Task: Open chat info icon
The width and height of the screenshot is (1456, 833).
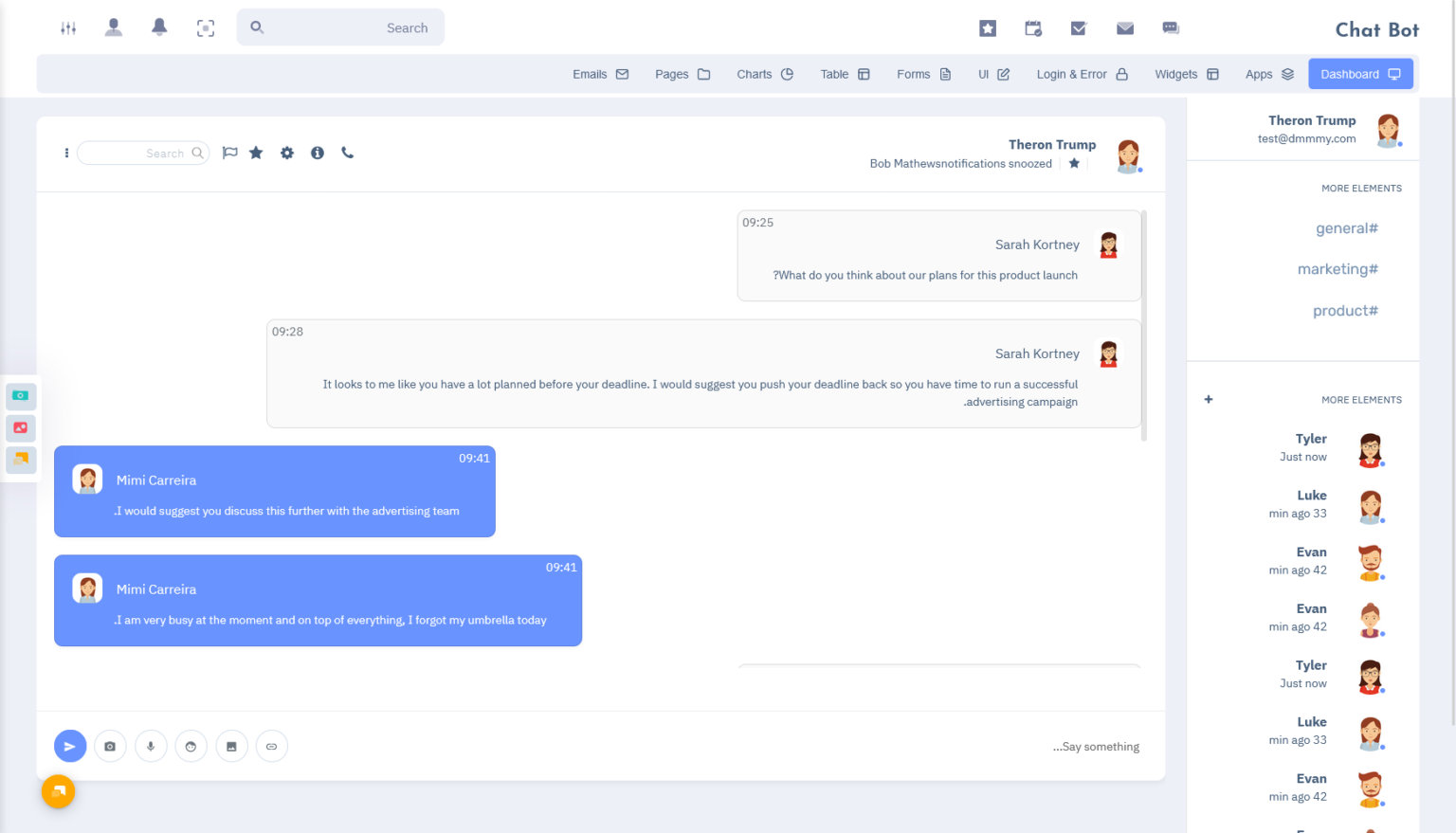Action: tap(318, 153)
